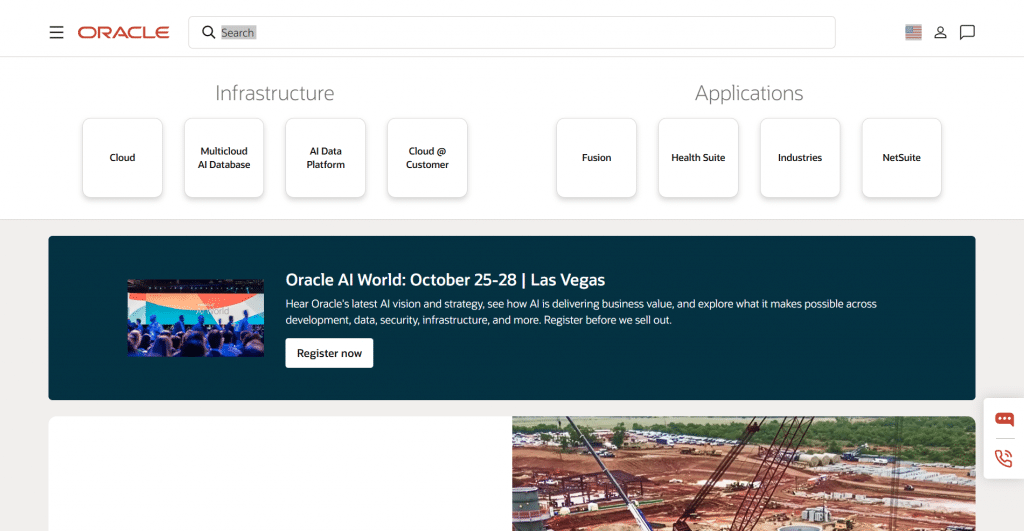Viewport: 1024px width, 531px height.
Task: Open the contact chat bubble in header
Action: point(967,32)
